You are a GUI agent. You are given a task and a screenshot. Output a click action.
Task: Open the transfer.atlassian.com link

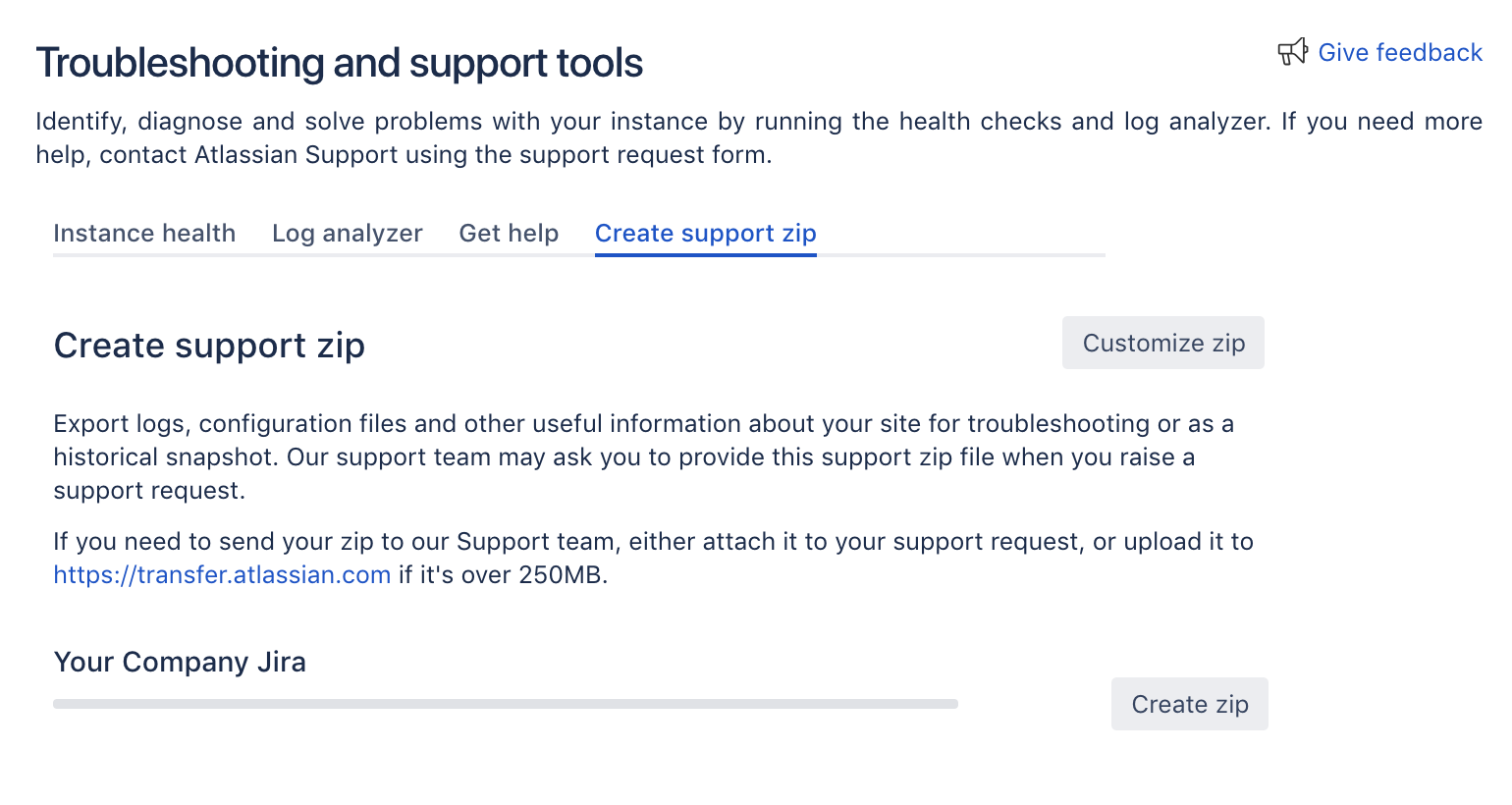click(x=222, y=575)
